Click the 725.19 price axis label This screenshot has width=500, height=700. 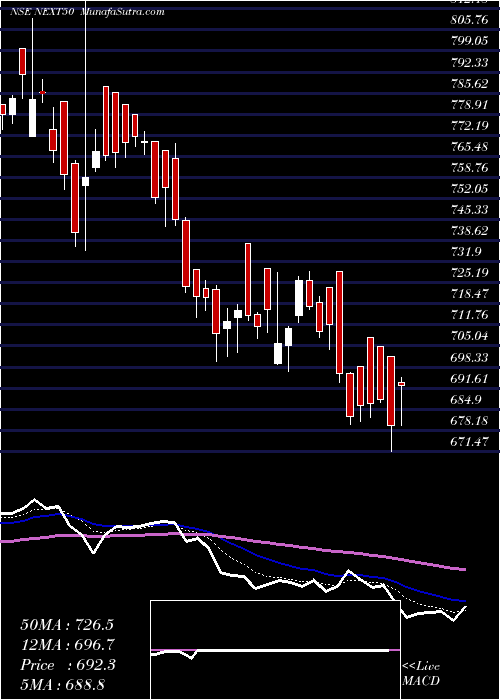(468, 273)
